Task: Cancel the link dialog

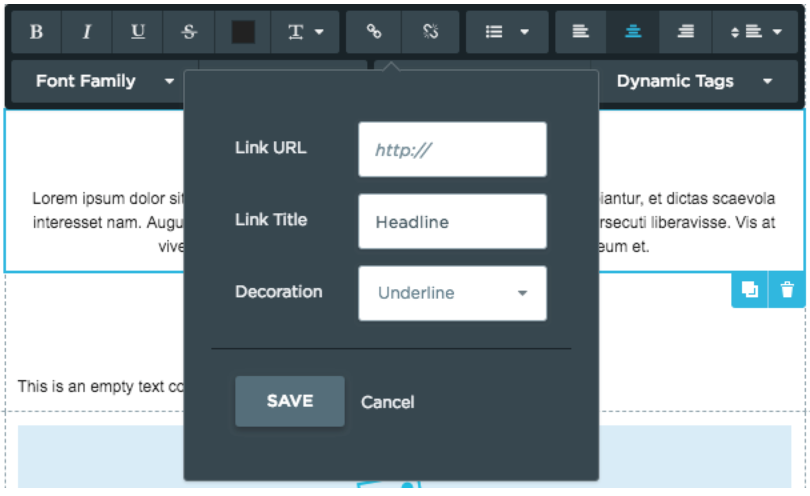Action: click(387, 402)
